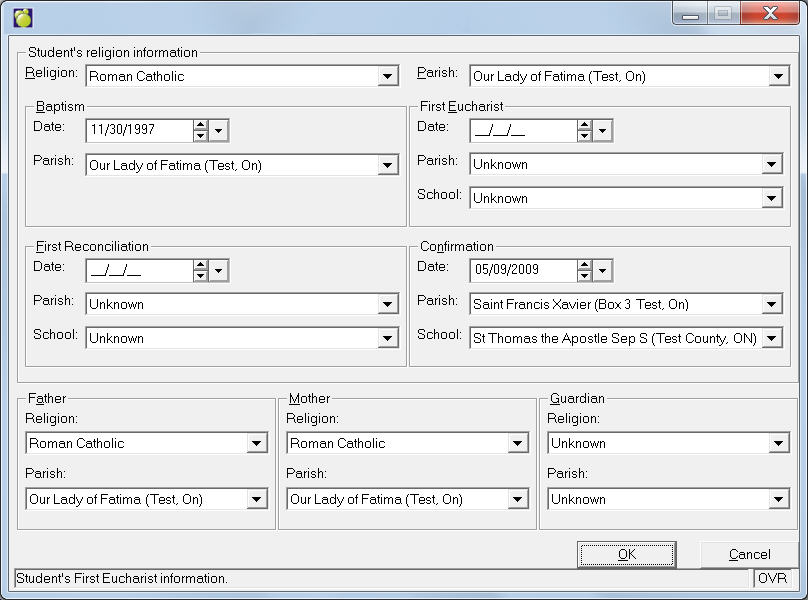Increment the Baptism date spinner up
Viewport: 808px width, 600px height.
201,125
